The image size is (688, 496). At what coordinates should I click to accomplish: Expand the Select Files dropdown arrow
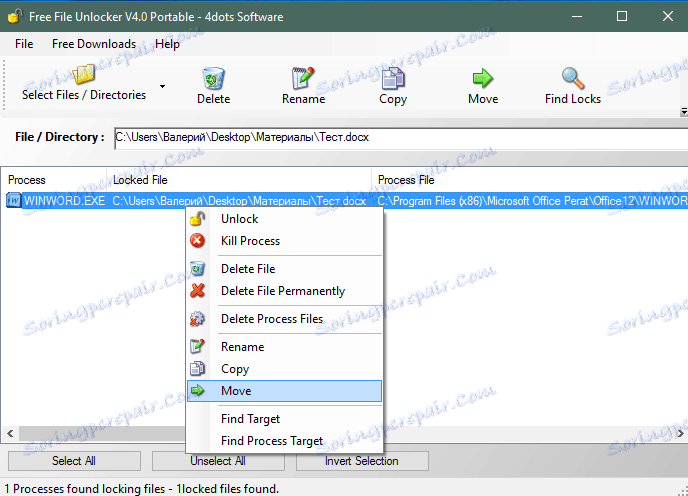pos(162,86)
